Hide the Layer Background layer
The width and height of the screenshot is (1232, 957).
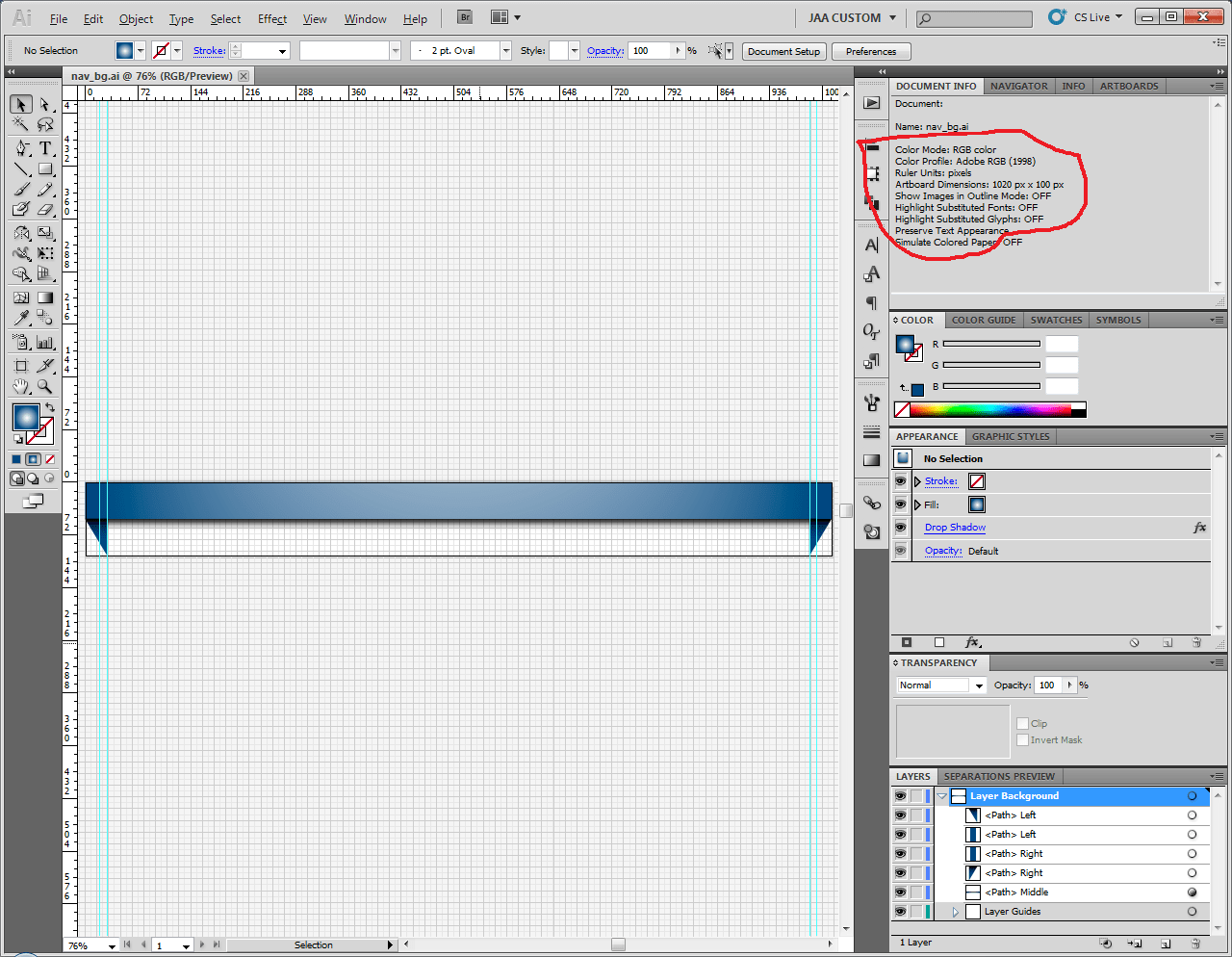click(900, 796)
